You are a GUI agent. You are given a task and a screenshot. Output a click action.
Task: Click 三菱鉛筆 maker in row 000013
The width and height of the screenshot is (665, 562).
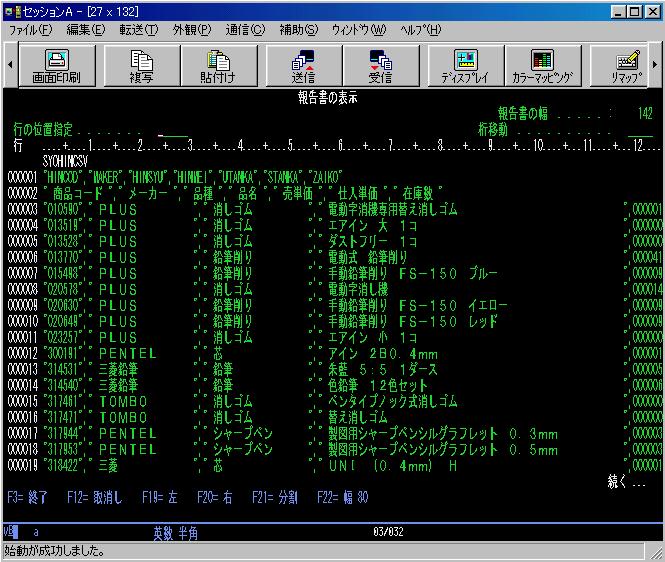pos(118,369)
